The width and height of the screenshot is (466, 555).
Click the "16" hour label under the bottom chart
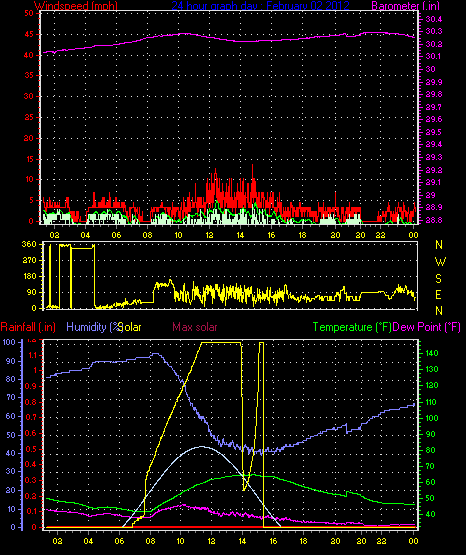[273, 541]
